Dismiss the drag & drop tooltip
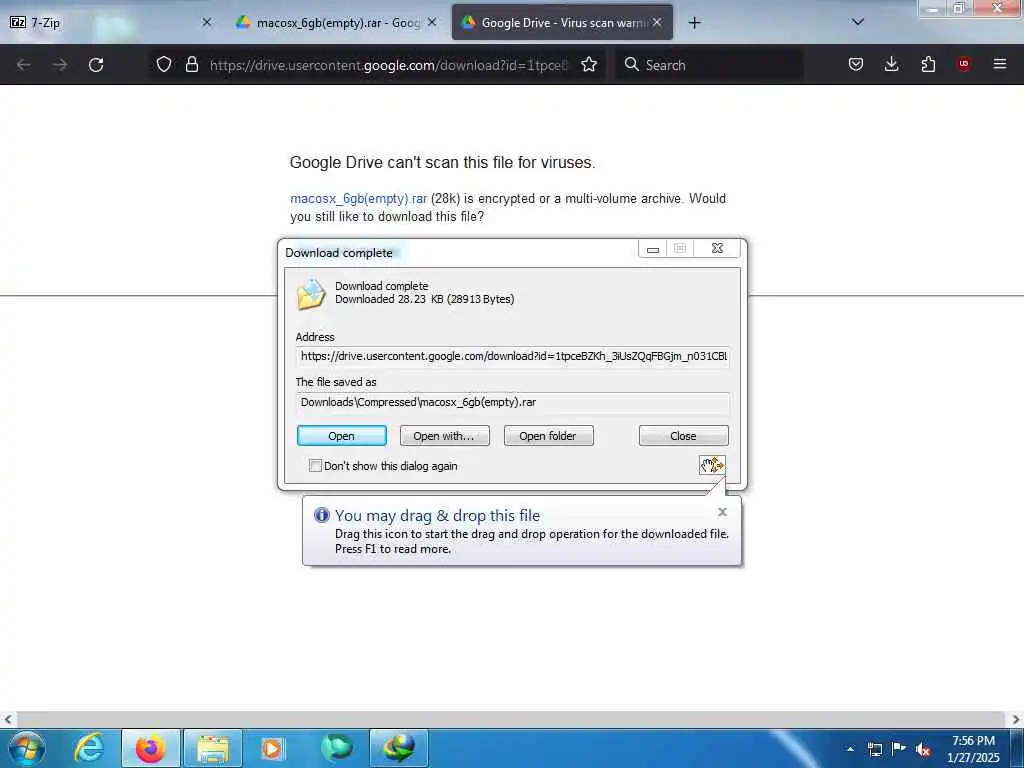 [x=722, y=512]
